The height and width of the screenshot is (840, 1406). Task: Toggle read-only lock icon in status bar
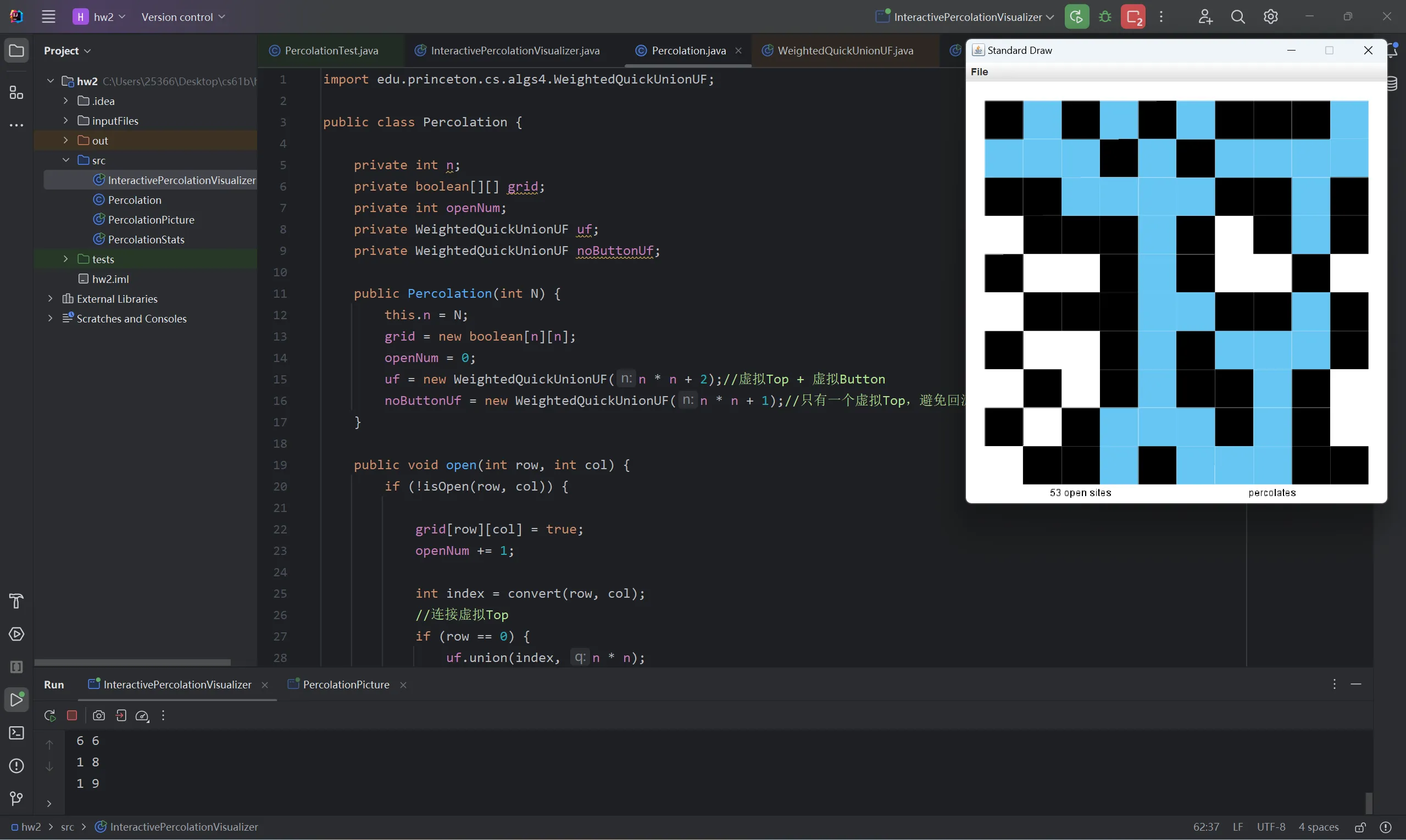tap(1361, 827)
